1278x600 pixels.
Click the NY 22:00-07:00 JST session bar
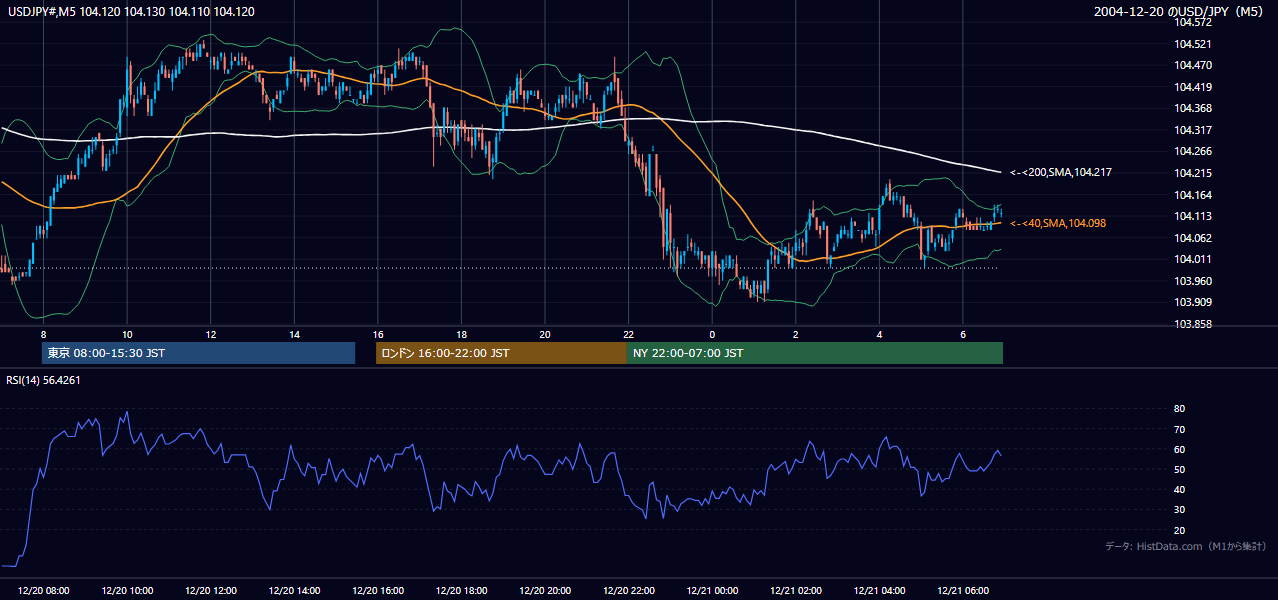tap(815, 353)
